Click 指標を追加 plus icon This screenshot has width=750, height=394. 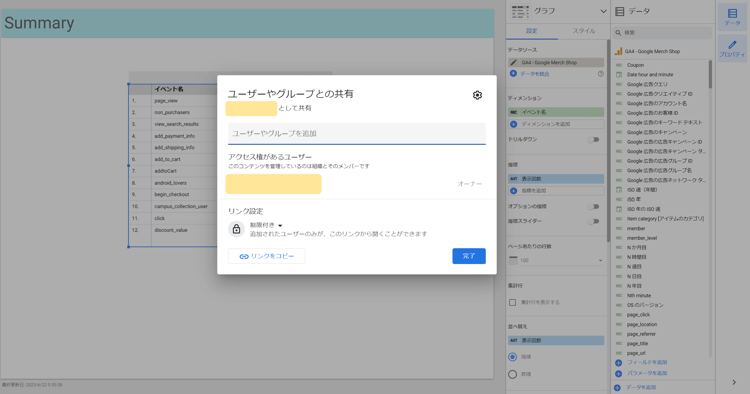click(x=513, y=191)
